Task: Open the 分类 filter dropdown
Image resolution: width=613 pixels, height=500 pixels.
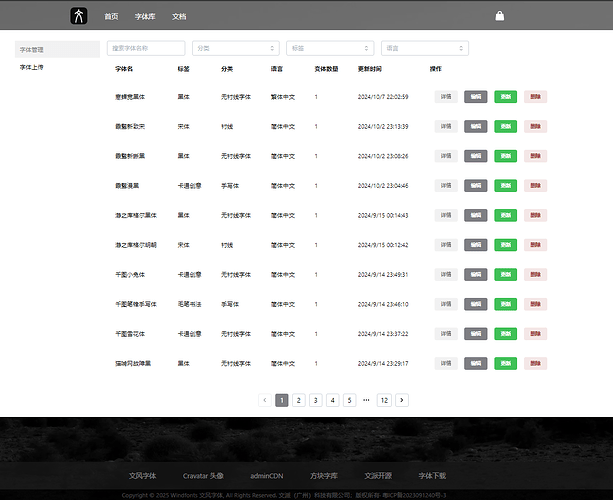Action: tap(236, 48)
